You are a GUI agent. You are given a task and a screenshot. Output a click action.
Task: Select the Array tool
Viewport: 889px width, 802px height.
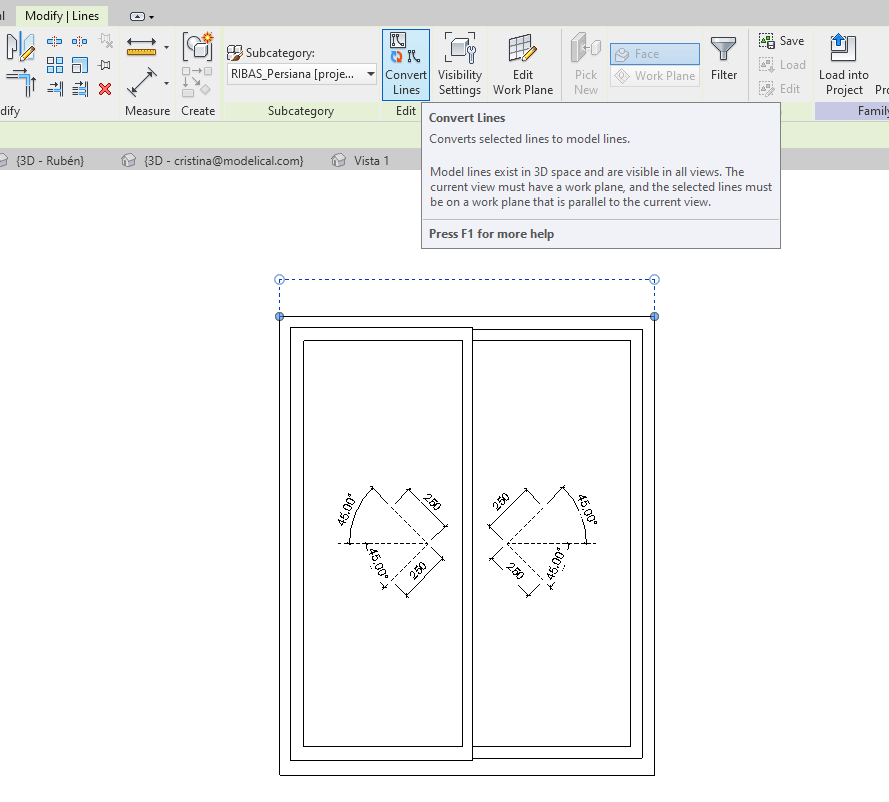(54, 65)
